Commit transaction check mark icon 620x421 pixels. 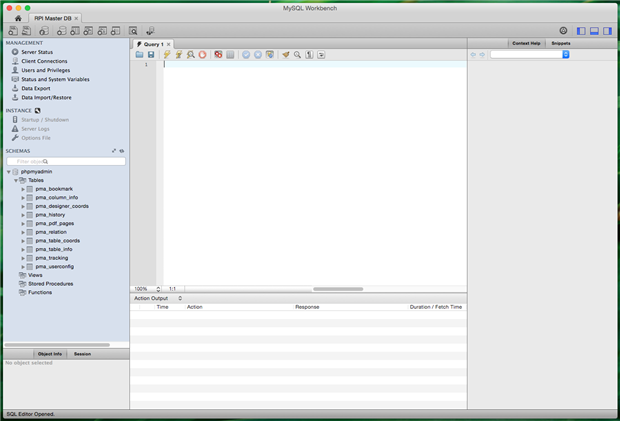246,55
